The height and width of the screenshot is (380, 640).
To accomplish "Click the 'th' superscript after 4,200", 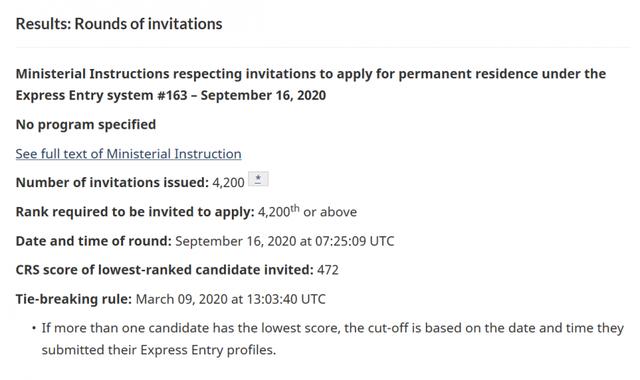I will 295,208.
